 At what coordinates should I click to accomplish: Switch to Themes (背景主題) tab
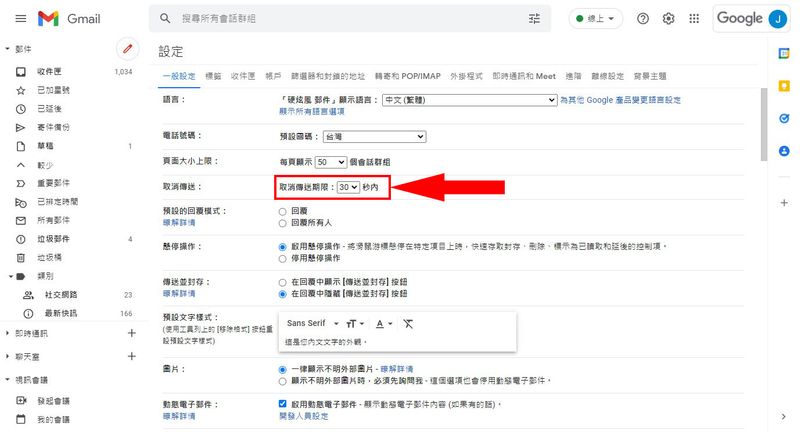pos(650,76)
